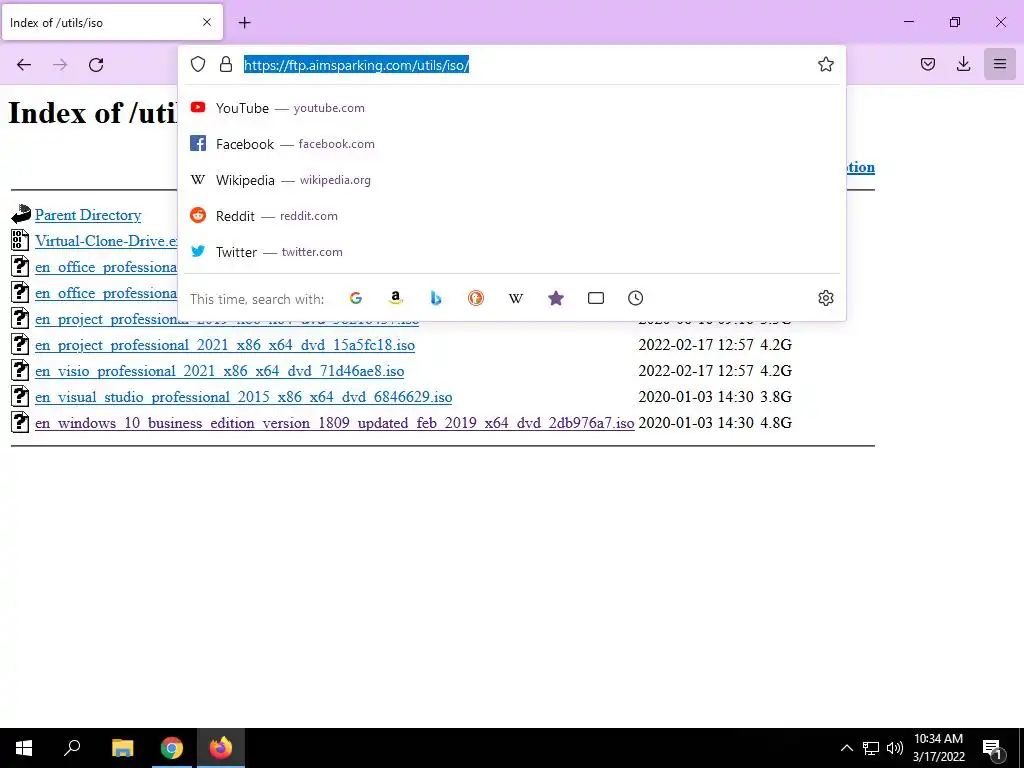Viewport: 1024px width, 768px height.
Task: Bookmark this page with star icon
Action: tap(825, 64)
